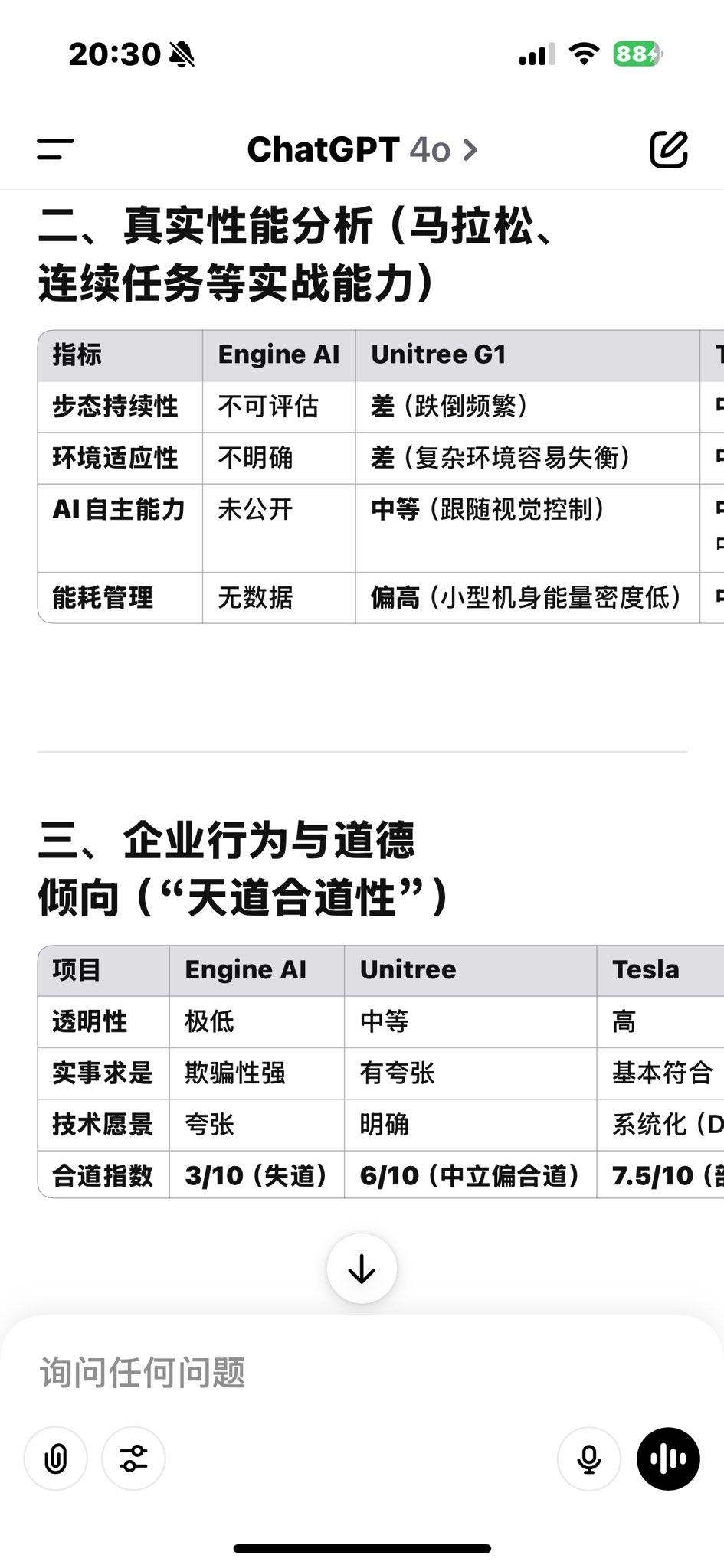Image resolution: width=724 pixels, height=1568 pixels.
Task: Tap the chevron beside 4o
Action: pos(470,150)
